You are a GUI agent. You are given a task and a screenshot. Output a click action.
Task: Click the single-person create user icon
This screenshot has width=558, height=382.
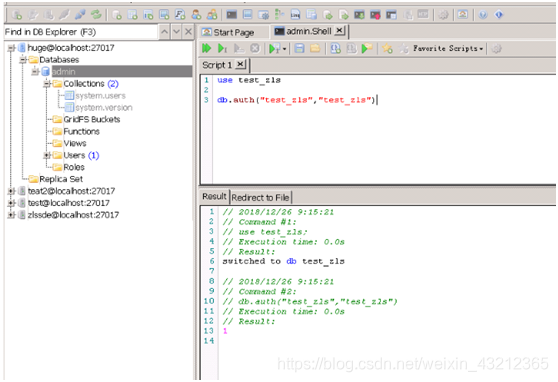click(196, 15)
